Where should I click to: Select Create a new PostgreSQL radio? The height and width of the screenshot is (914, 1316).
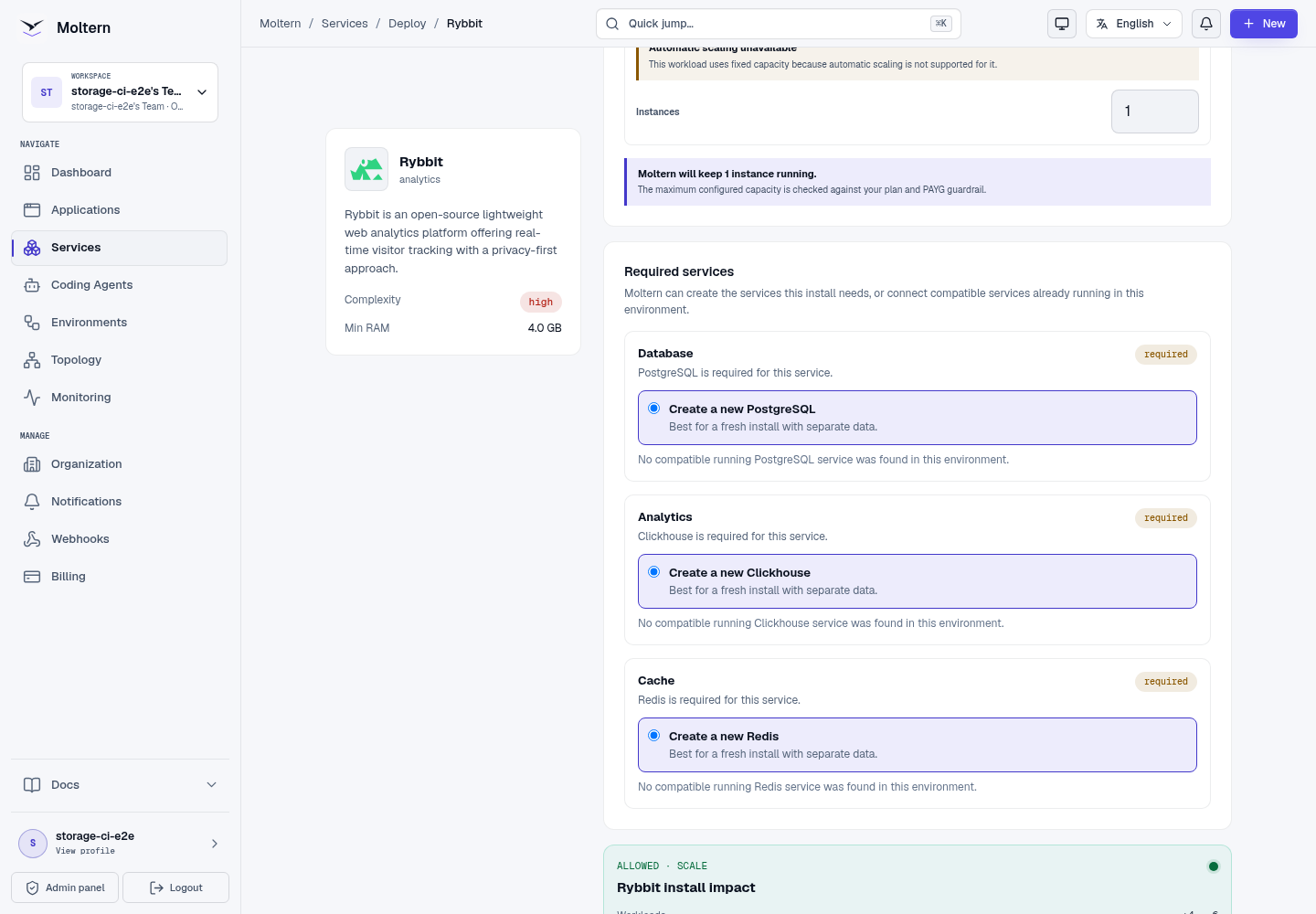pos(654,409)
